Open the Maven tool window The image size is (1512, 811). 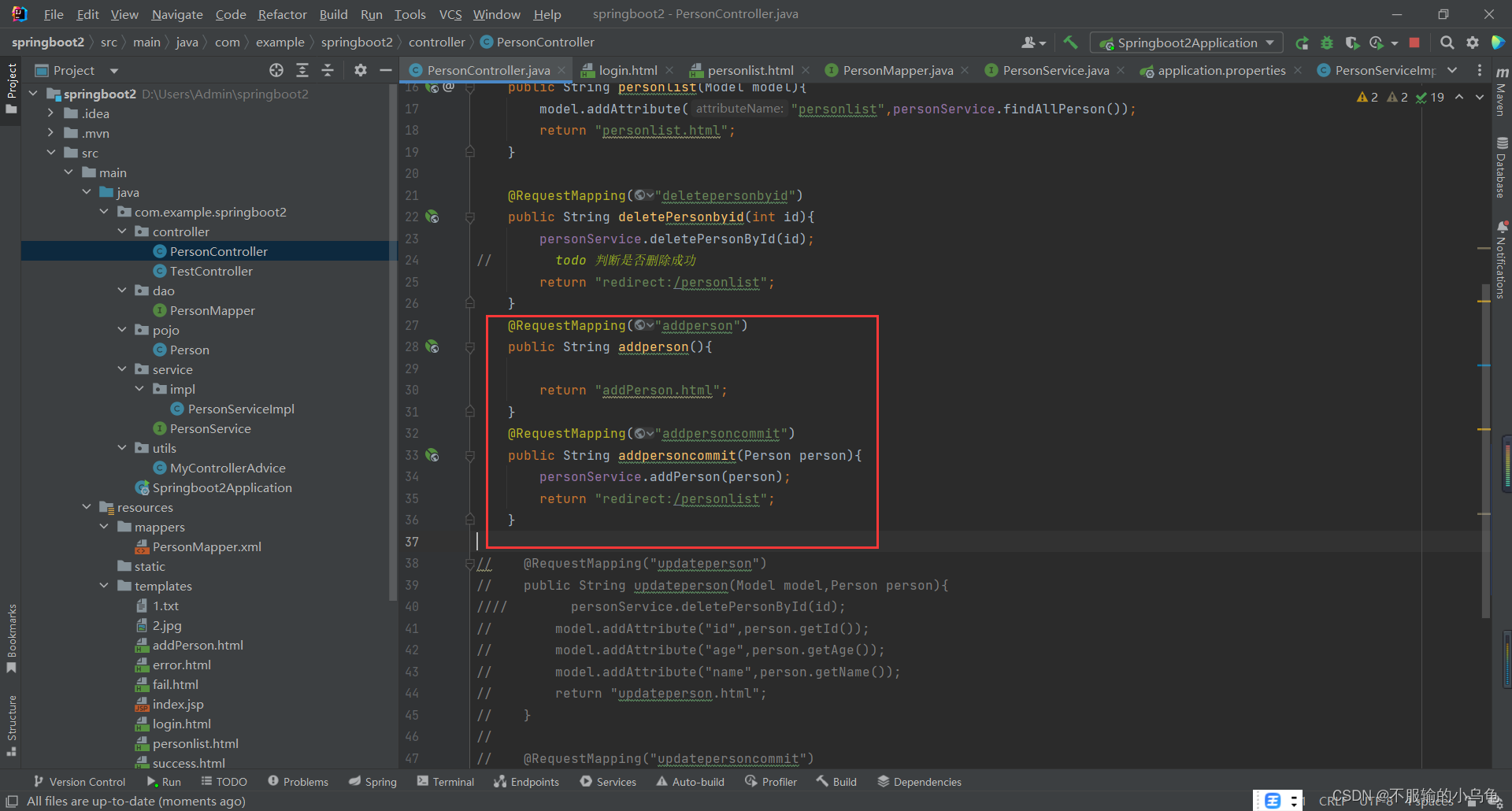coord(1502,93)
